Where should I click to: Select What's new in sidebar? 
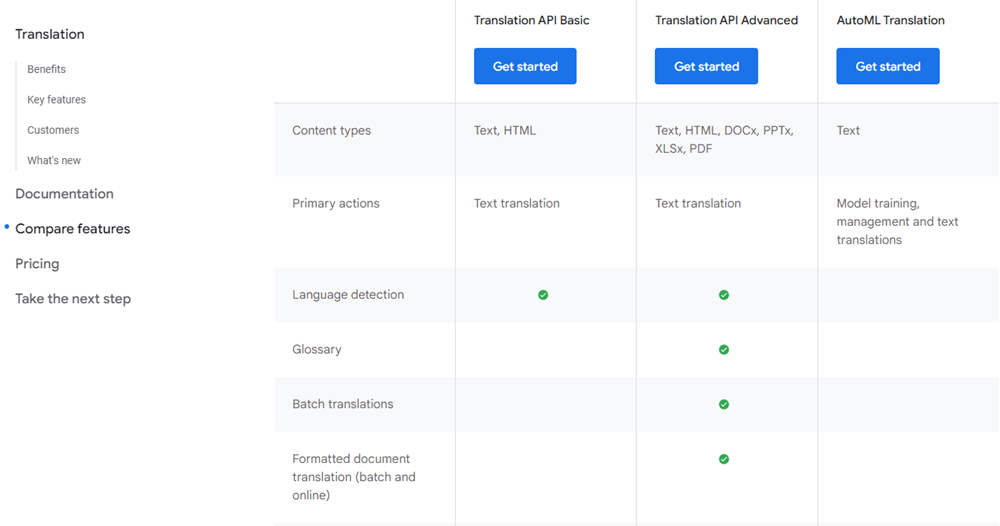pyautogui.click(x=54, y=161)
